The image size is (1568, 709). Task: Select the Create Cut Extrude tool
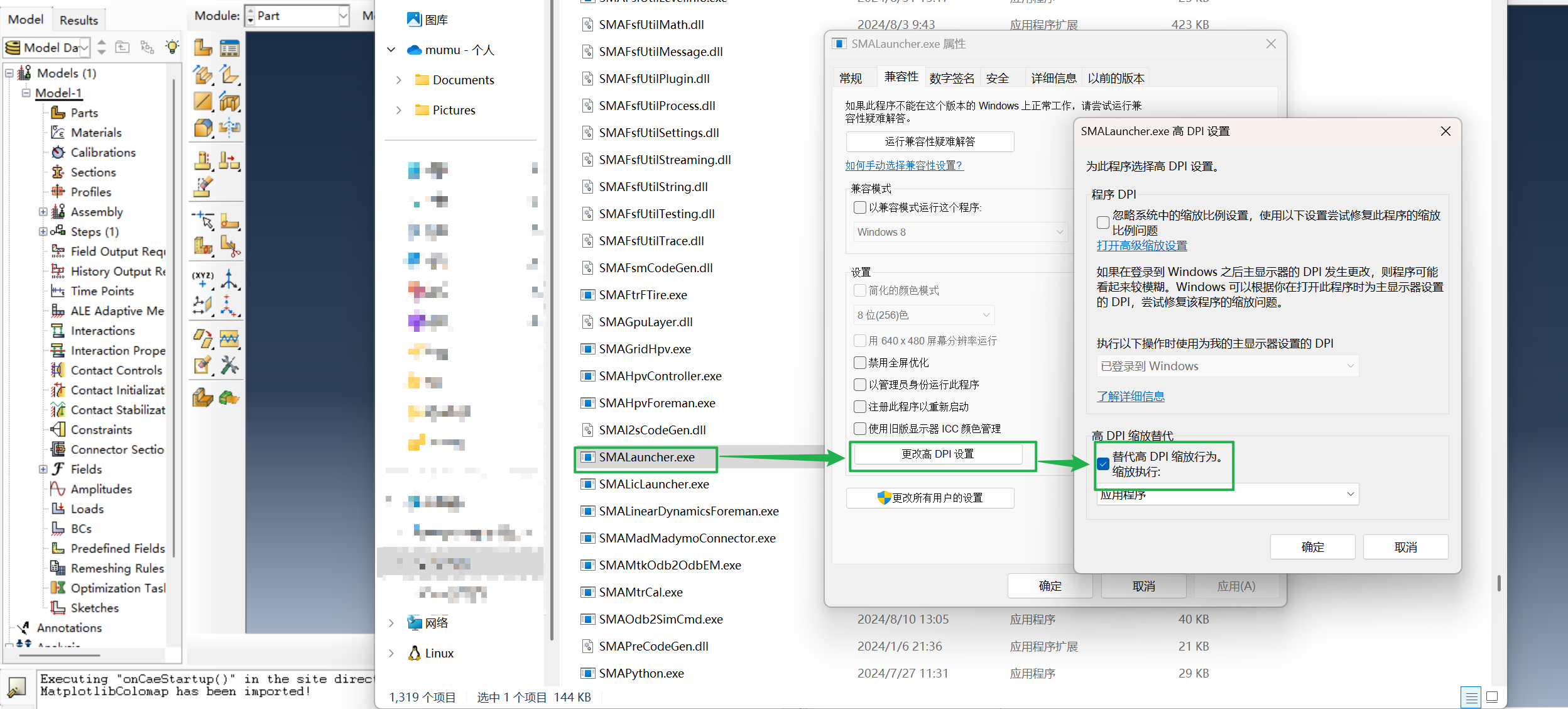tap(230, 101)
